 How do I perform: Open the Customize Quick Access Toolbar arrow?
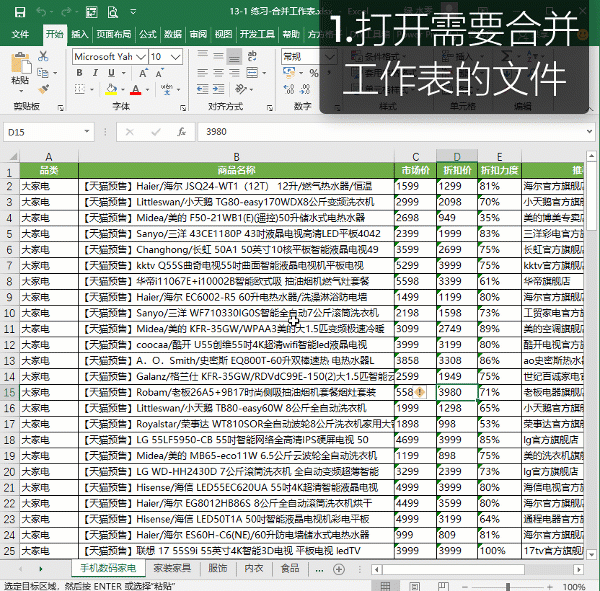click(x=133, y=12)
